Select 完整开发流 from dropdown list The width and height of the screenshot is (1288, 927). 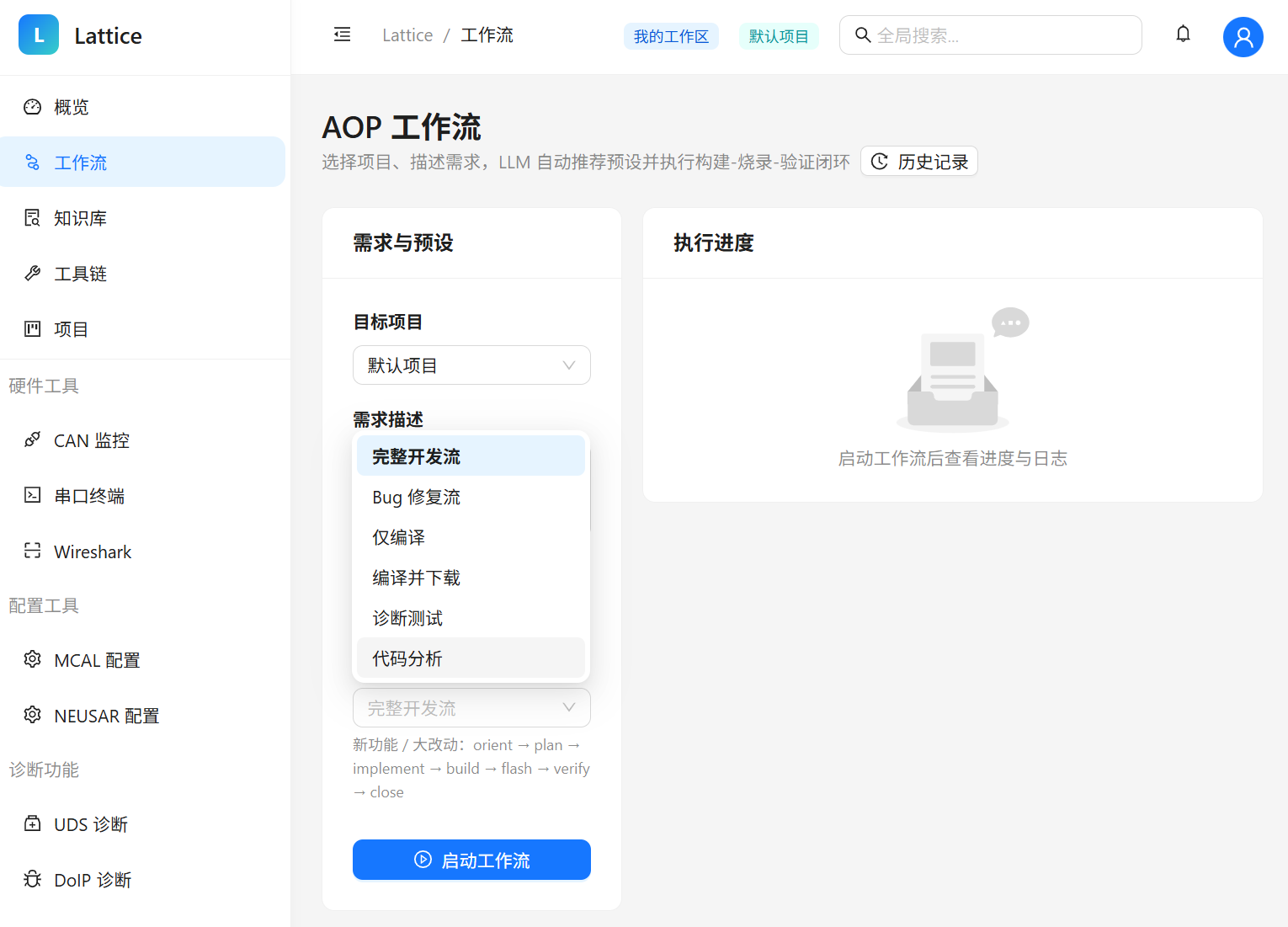point(471,456)
